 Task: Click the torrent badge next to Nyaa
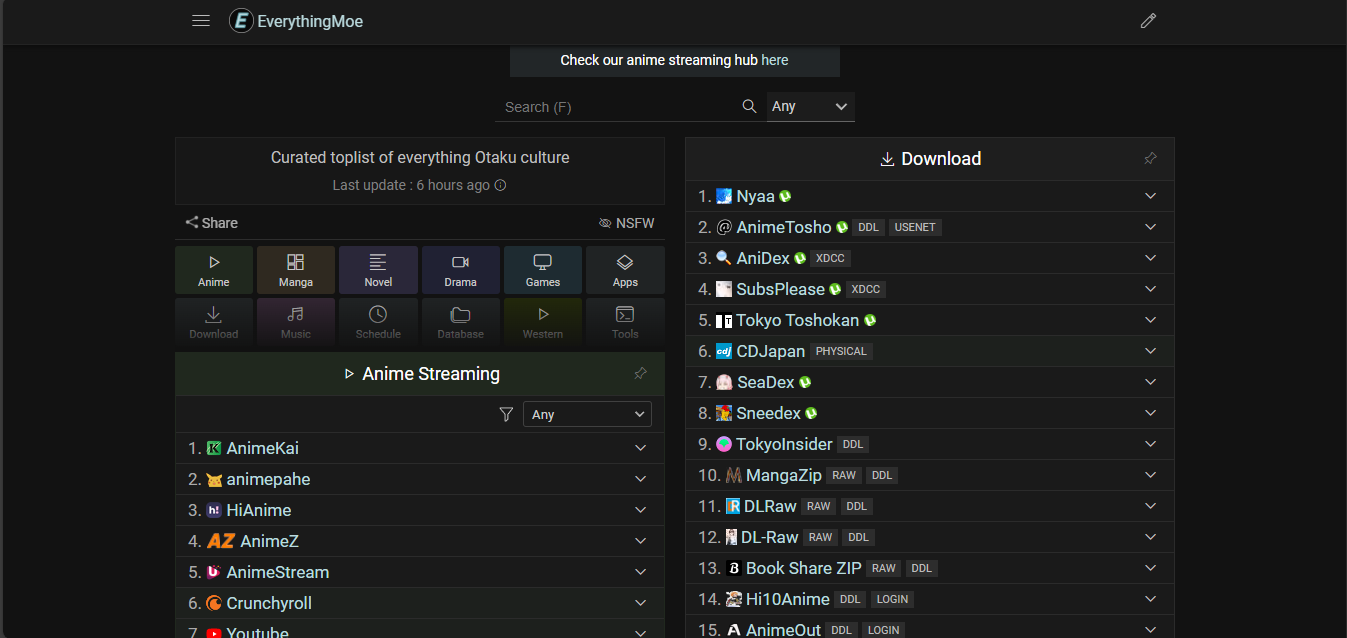[785, 196]
